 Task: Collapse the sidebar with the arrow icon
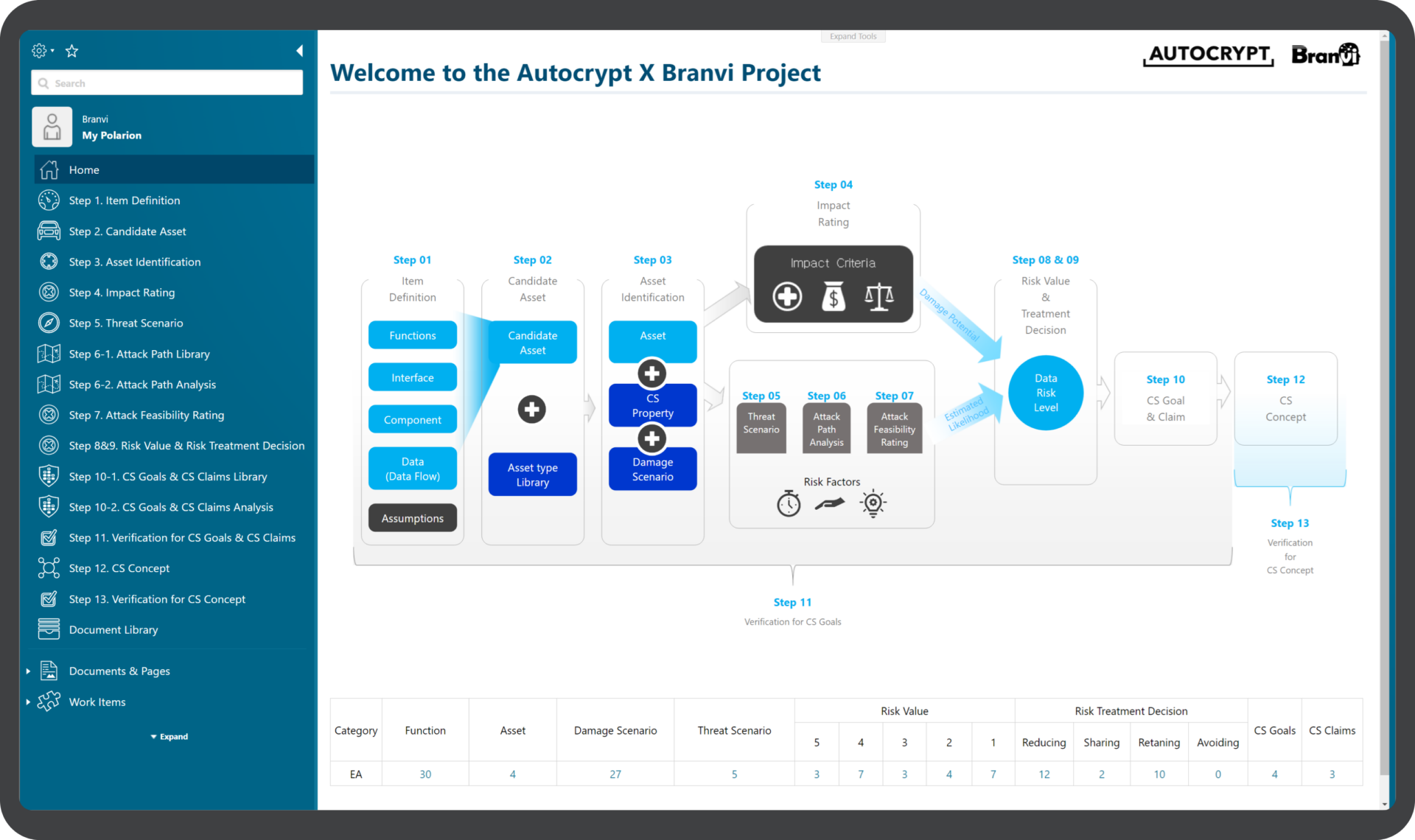pos(299,51)
